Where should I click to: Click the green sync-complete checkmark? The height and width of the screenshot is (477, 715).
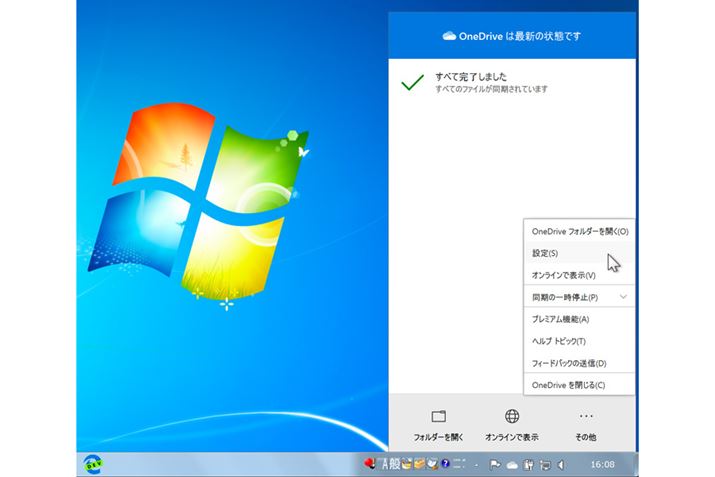[x=412, y=82]
